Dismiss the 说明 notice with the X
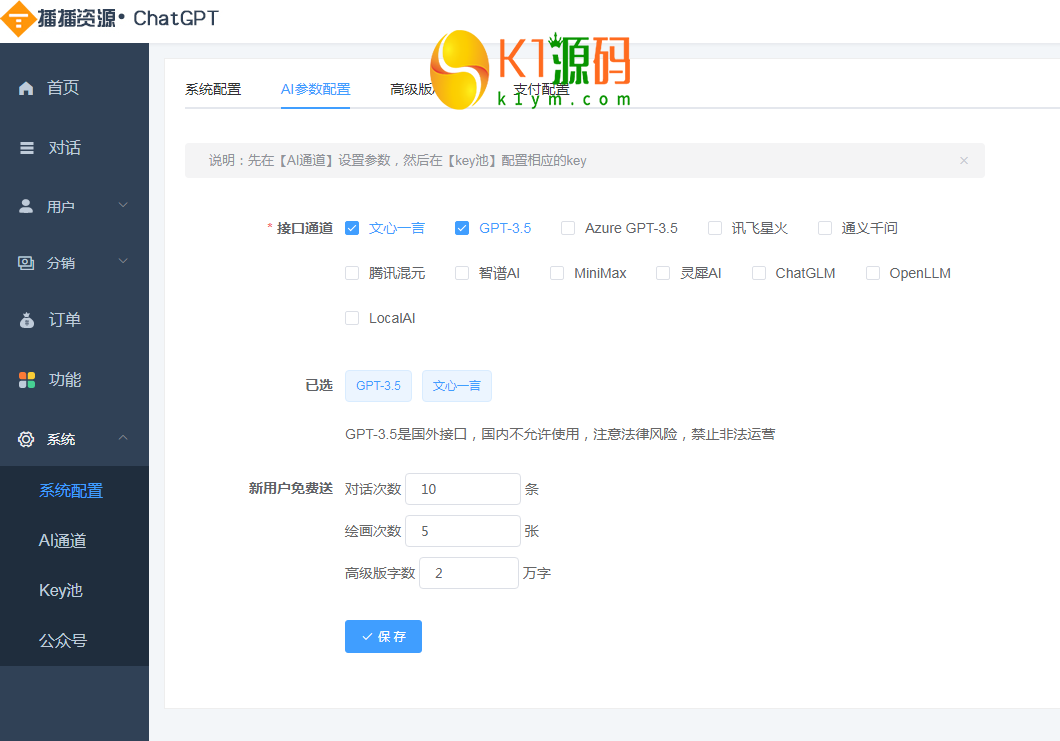 [x=964, y=160]
